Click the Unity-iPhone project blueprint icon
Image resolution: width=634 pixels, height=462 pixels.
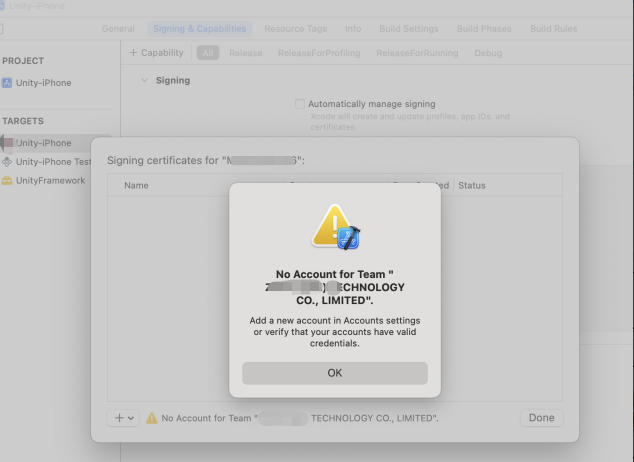[x=7, y=83]
